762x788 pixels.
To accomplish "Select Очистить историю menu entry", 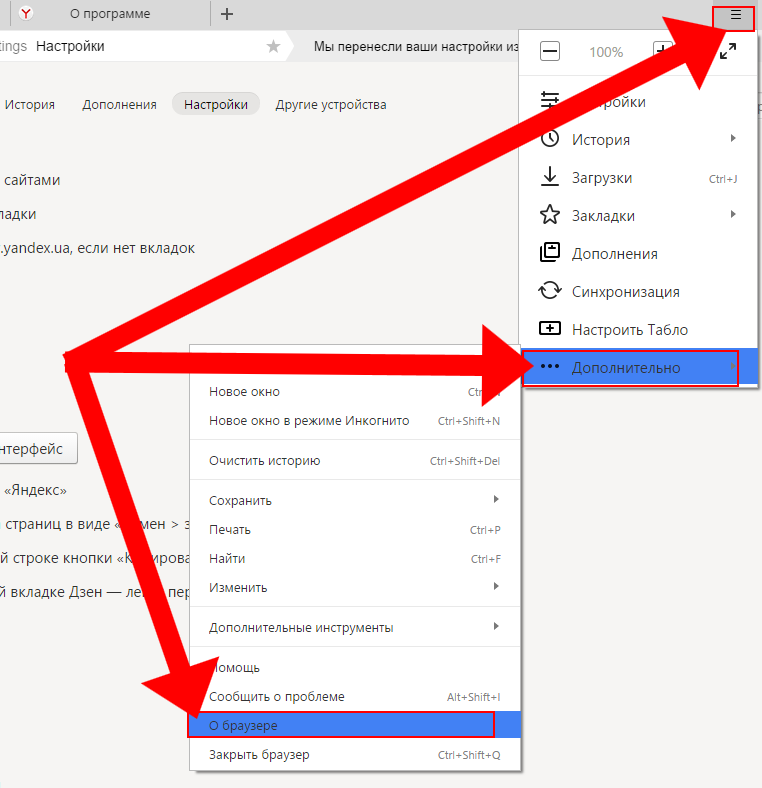I will point(264,461).
